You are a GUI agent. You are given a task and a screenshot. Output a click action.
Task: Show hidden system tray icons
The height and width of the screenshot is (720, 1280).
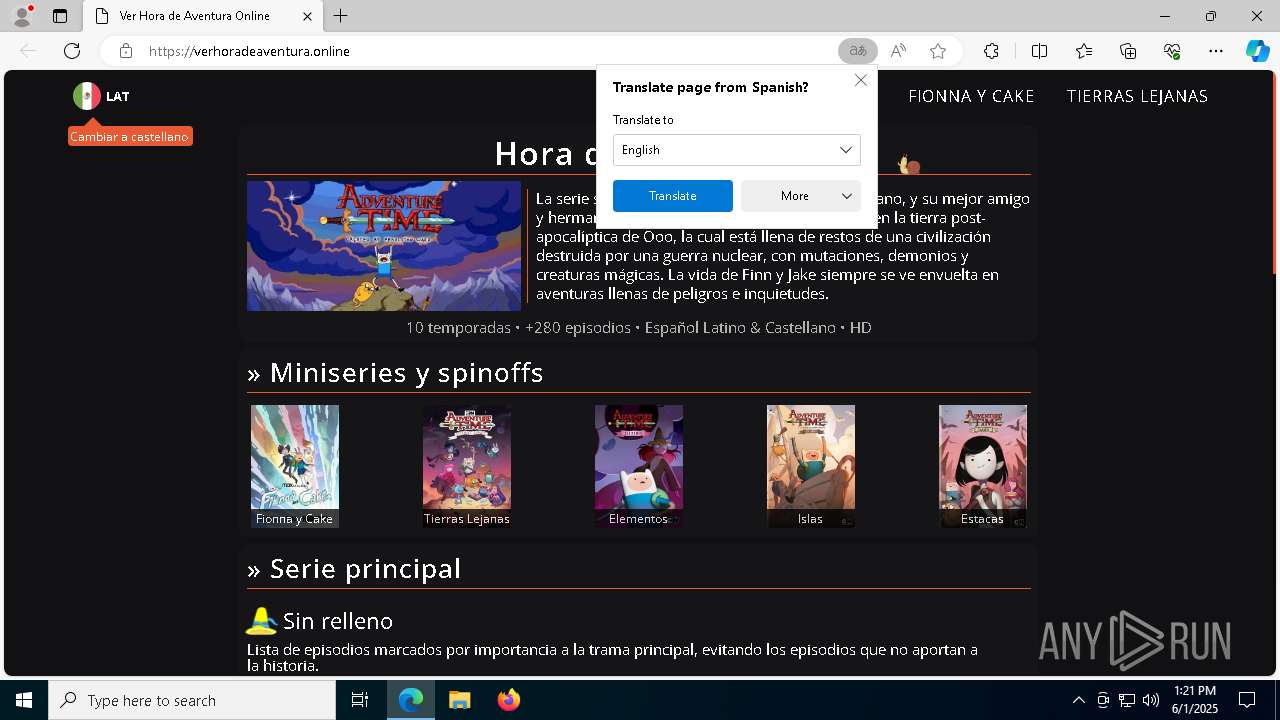(1078, 700)
